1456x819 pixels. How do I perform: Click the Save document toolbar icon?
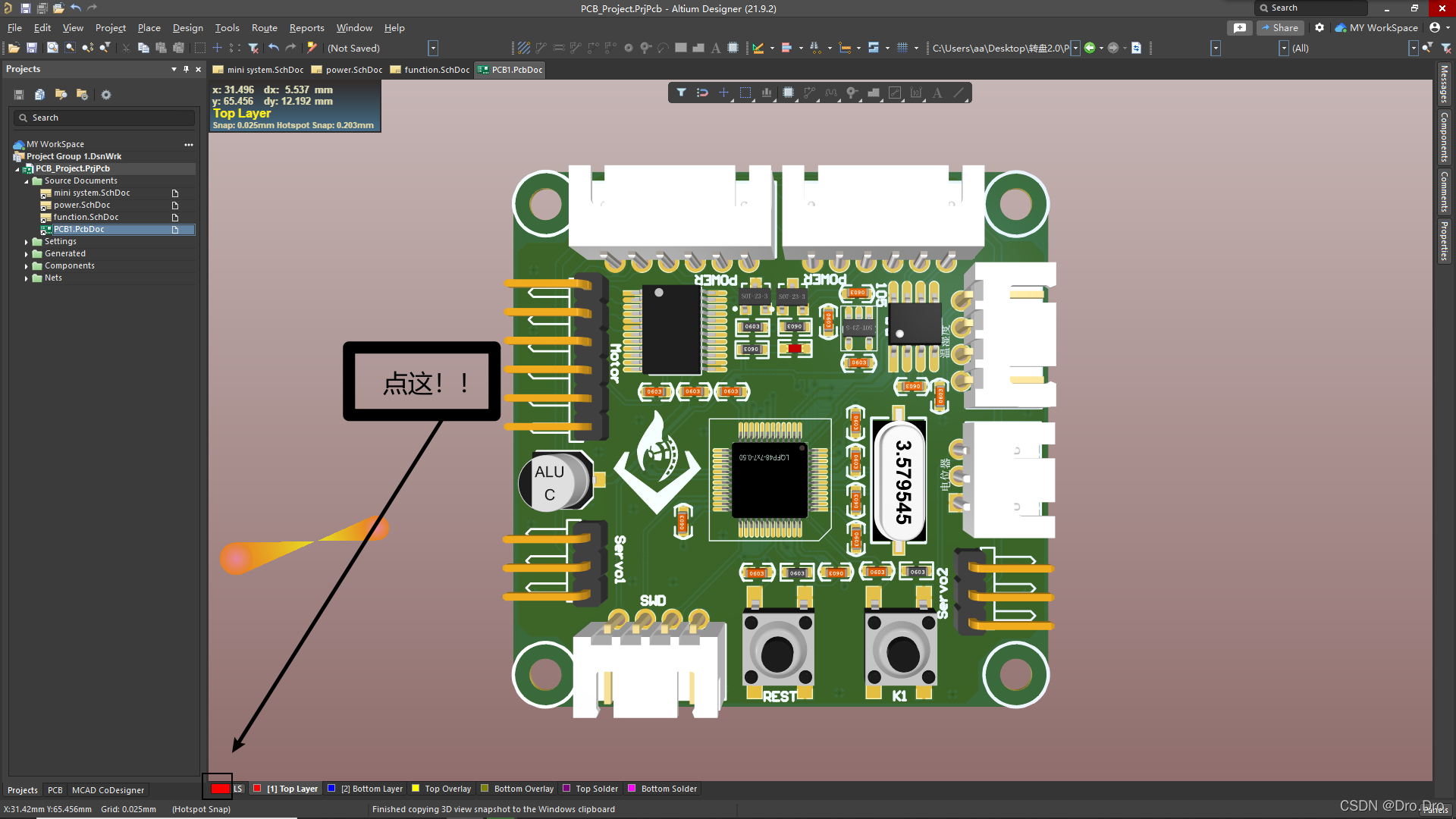(31, 47)
